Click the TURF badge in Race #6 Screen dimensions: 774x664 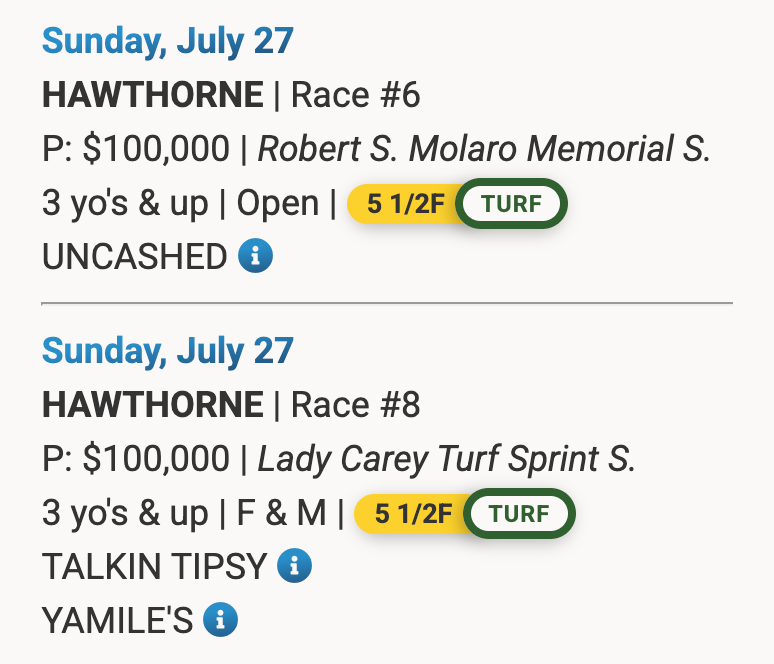(x=511, y=205)
